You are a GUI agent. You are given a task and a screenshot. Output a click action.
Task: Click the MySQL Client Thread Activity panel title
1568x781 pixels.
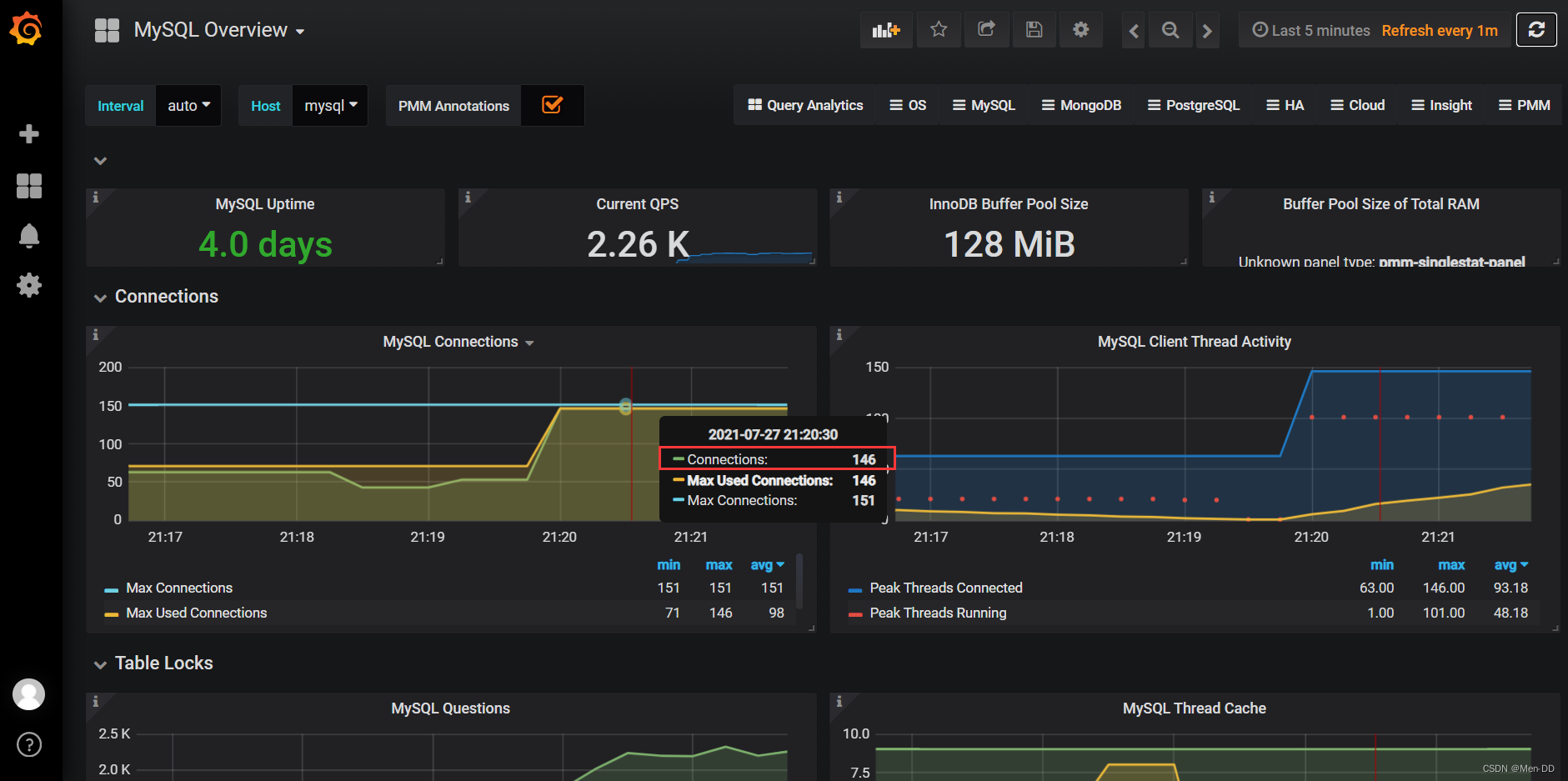[1194, 342]
